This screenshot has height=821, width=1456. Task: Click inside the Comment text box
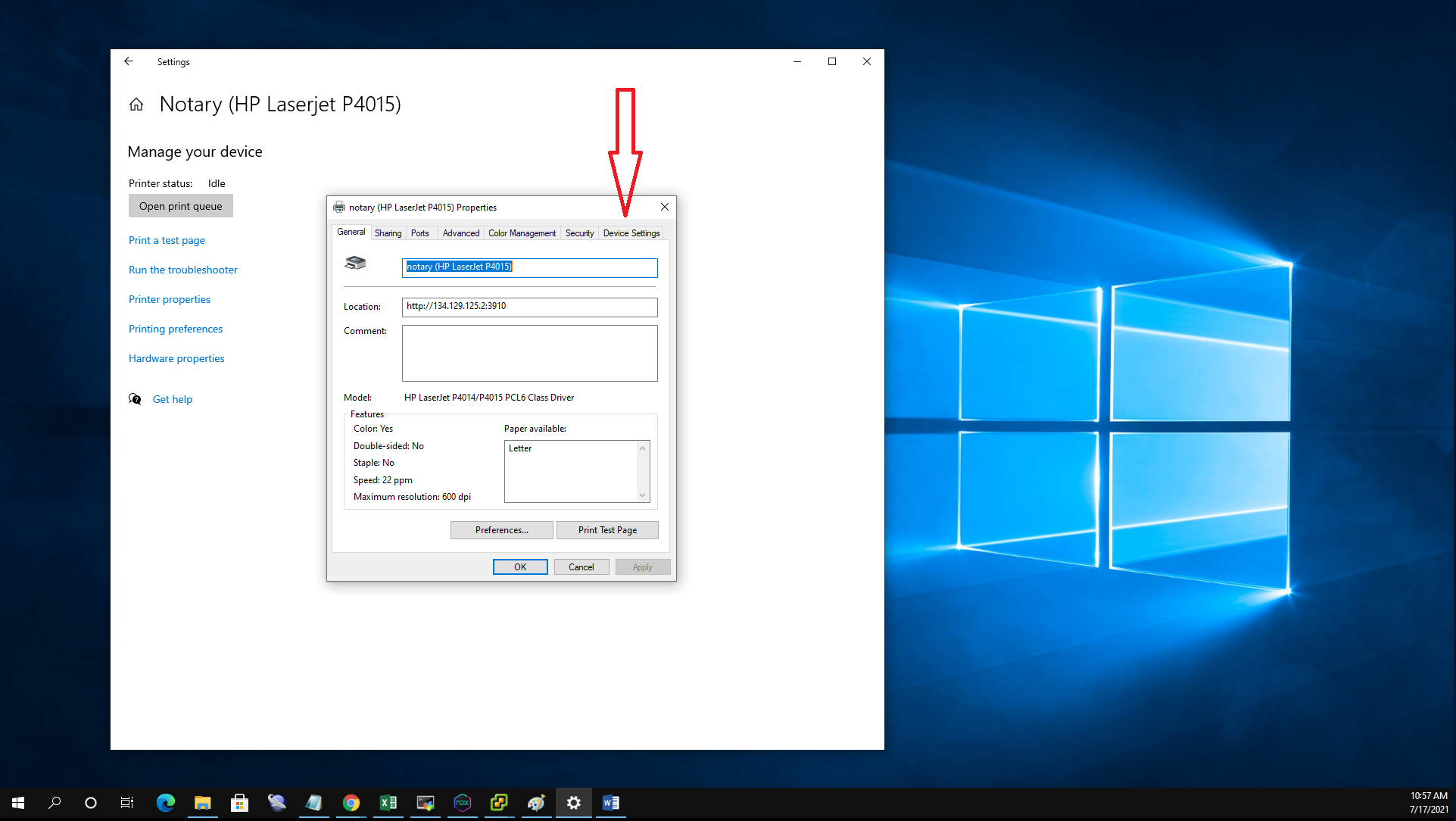click(x=529, y=353)
